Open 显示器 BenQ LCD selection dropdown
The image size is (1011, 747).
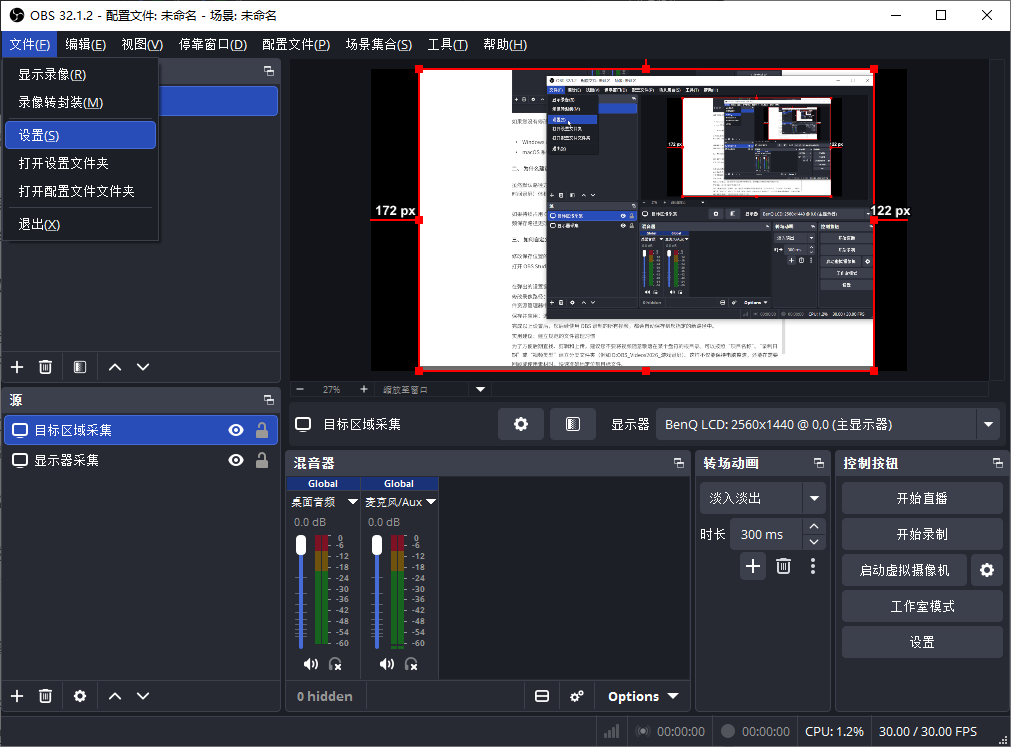pyautogui.click(x=828, y=424)
